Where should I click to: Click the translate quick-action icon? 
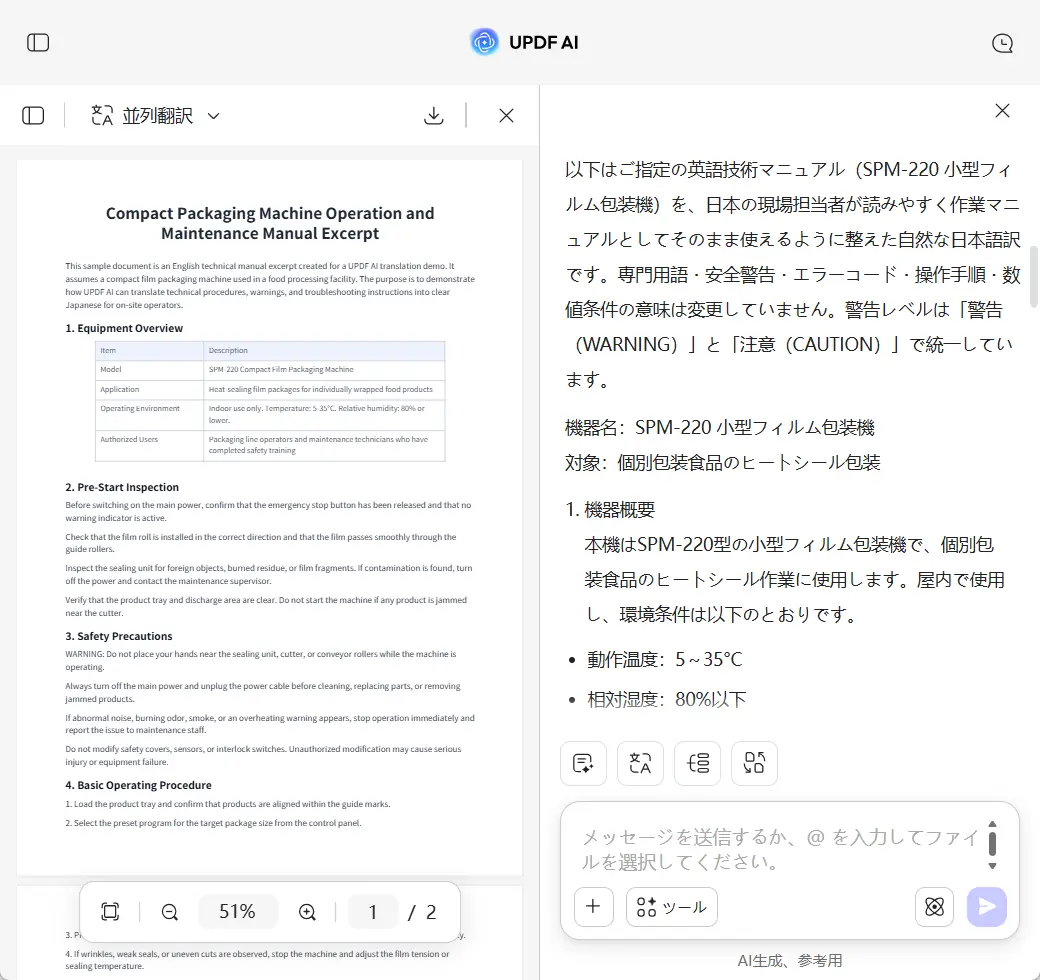click(x=640, y=763)
